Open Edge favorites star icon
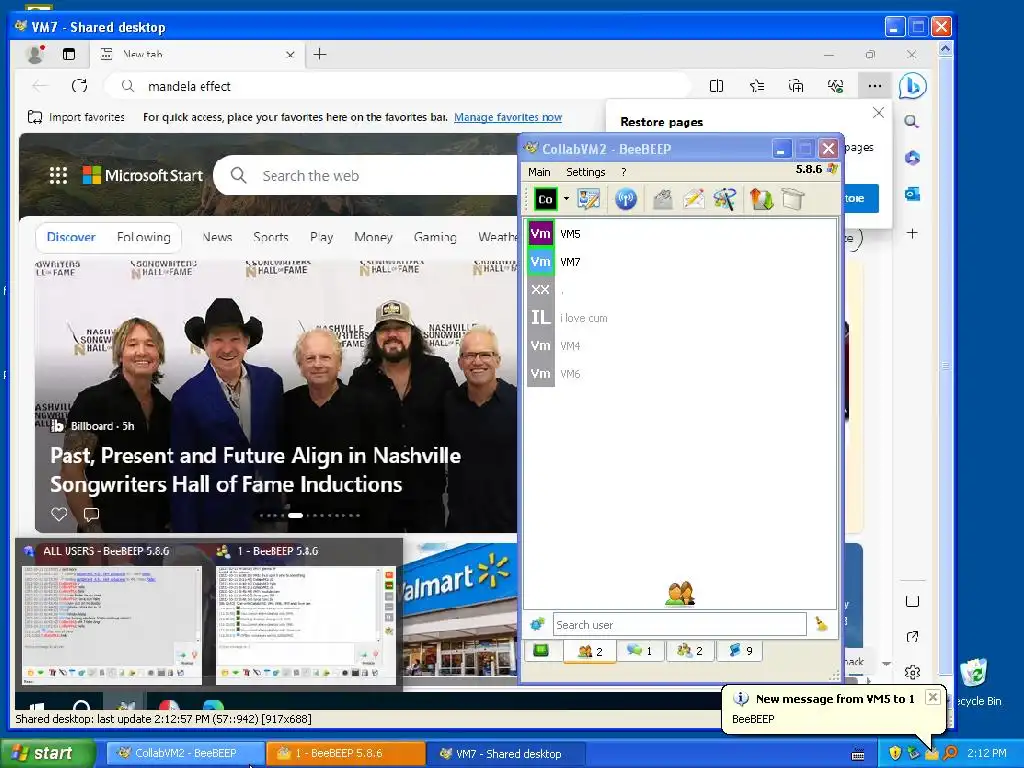 [757, 86]
